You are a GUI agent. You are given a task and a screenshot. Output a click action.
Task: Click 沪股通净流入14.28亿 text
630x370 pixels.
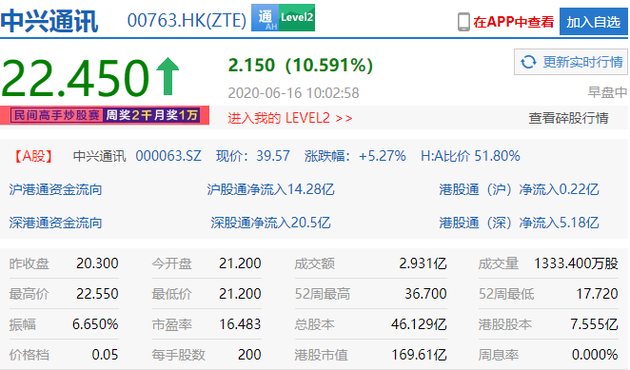(270, 189)
